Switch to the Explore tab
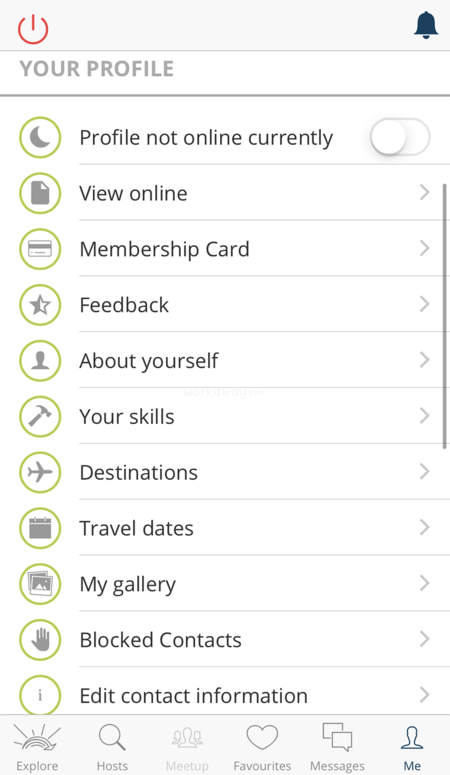 coord(37,746)
